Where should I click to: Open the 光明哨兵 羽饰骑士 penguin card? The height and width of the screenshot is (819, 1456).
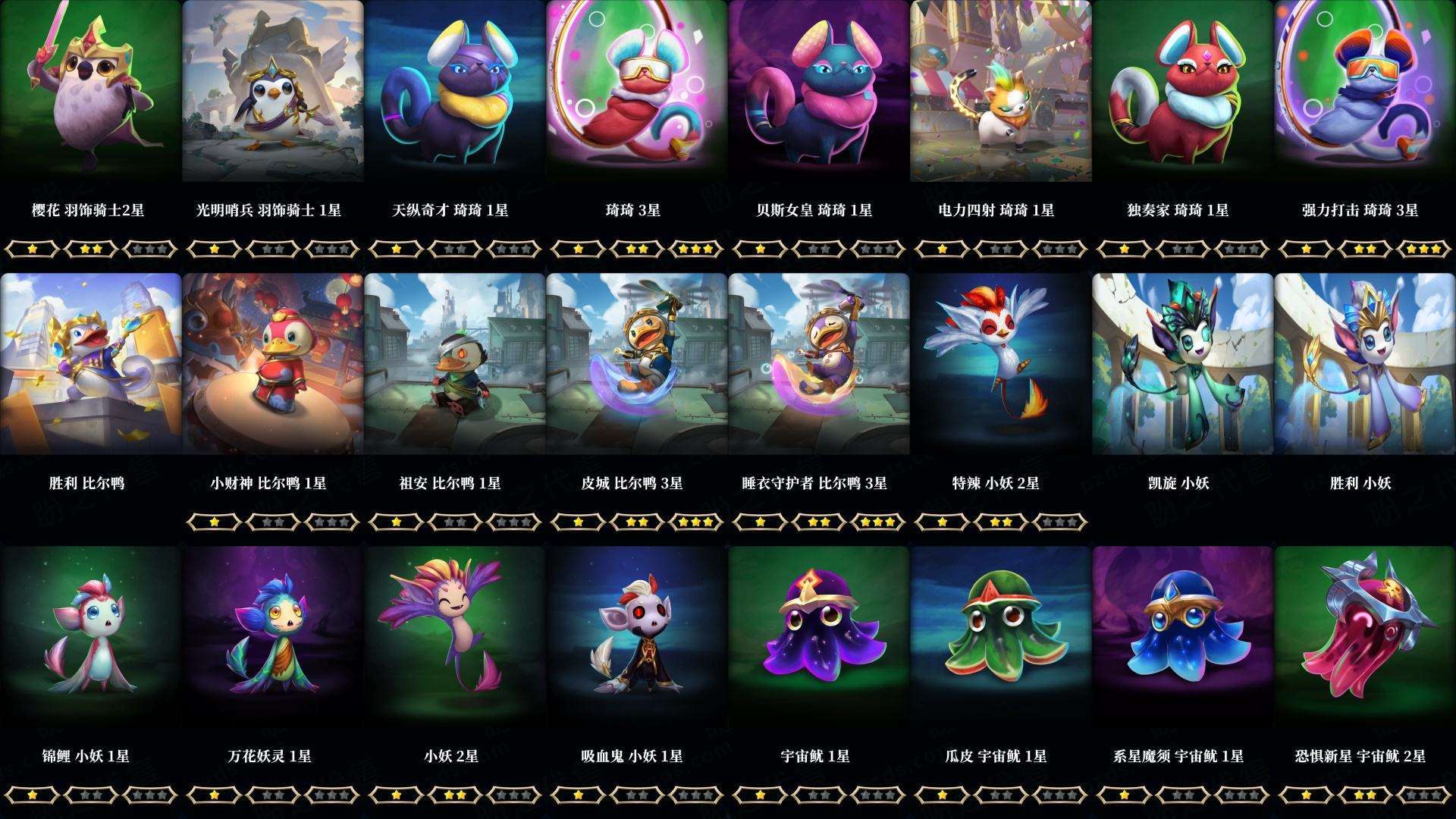[273, 91]
